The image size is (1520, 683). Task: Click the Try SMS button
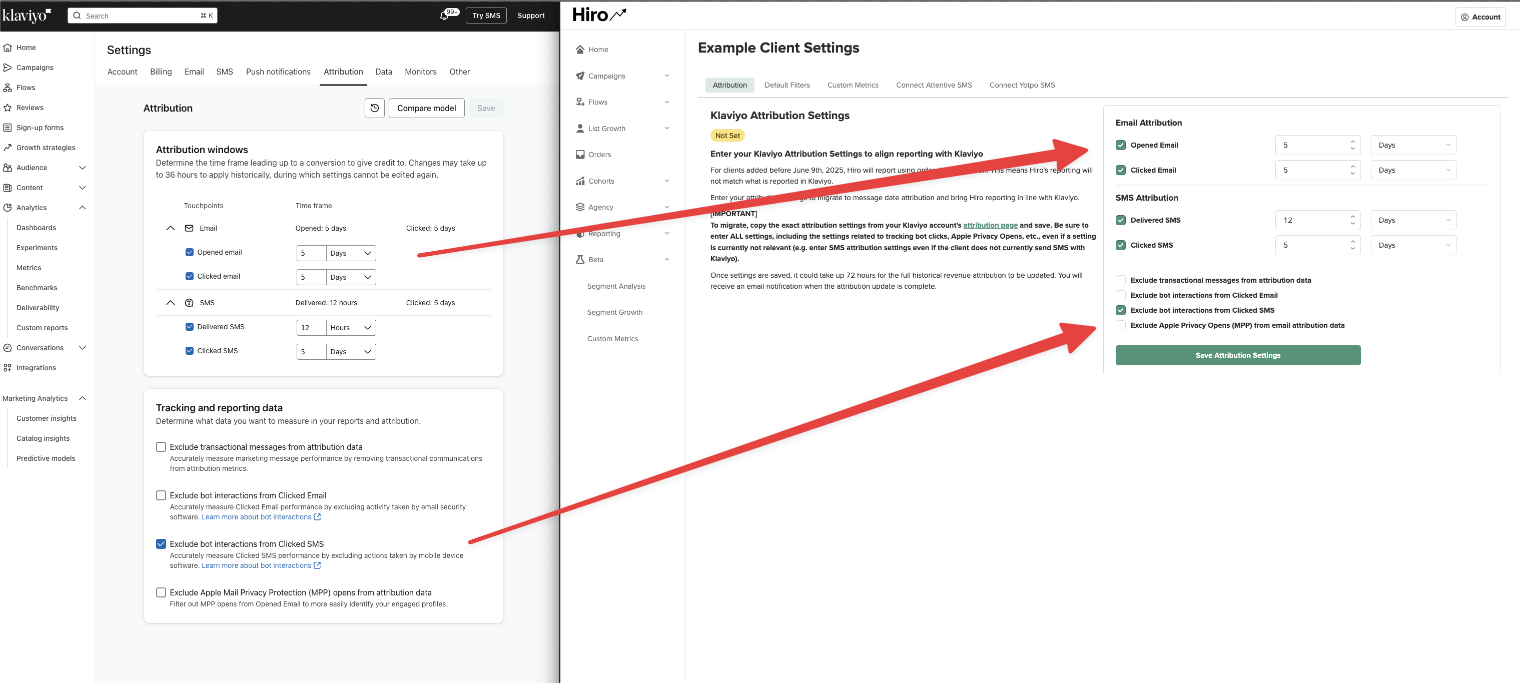(x=486, y=16)
